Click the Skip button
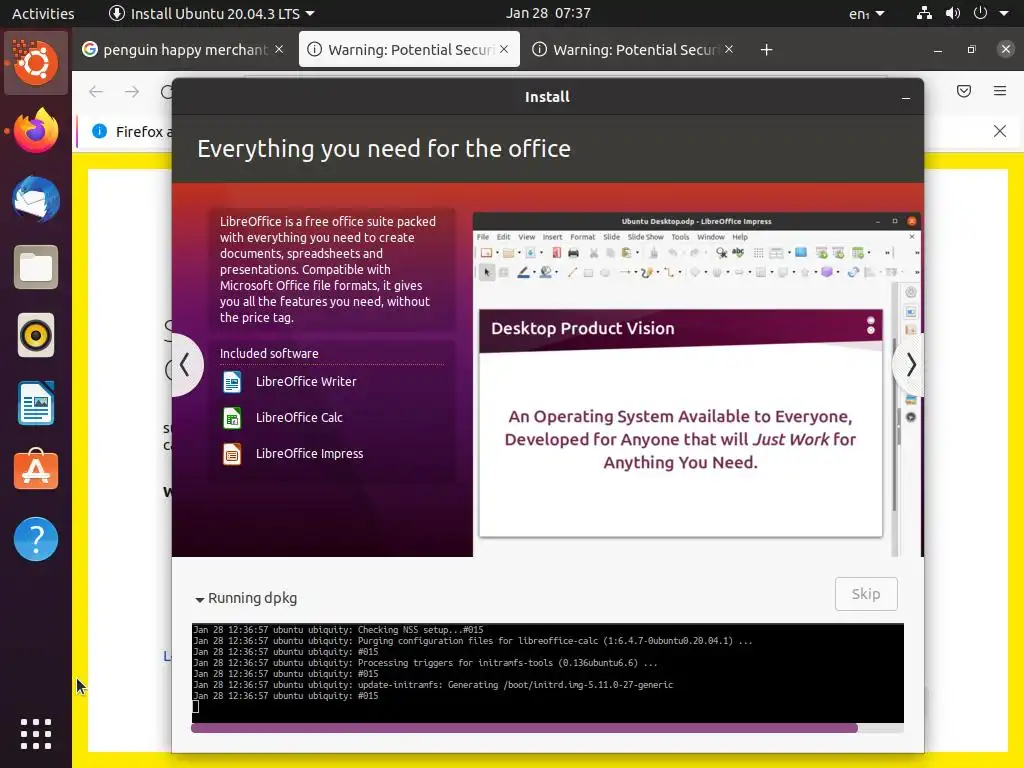 [866, 594]
